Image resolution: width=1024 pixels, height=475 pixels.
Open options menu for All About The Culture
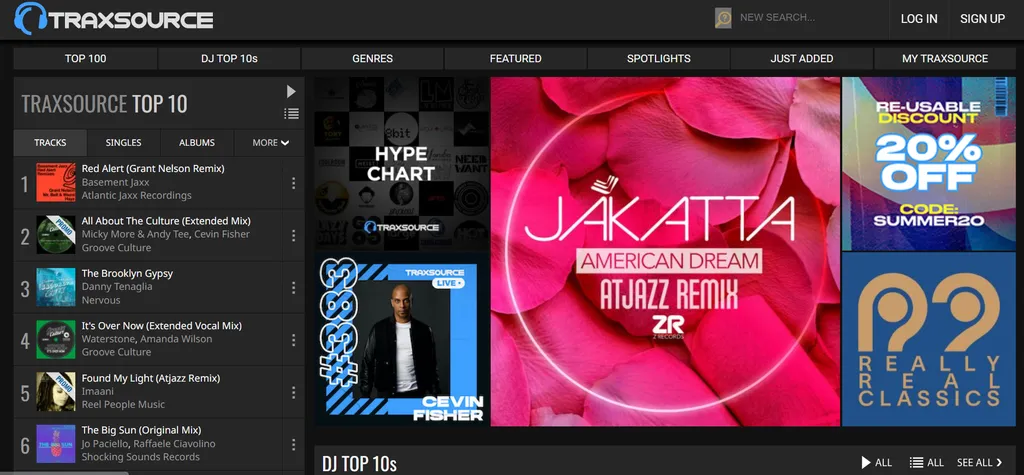tap(293, 235)
